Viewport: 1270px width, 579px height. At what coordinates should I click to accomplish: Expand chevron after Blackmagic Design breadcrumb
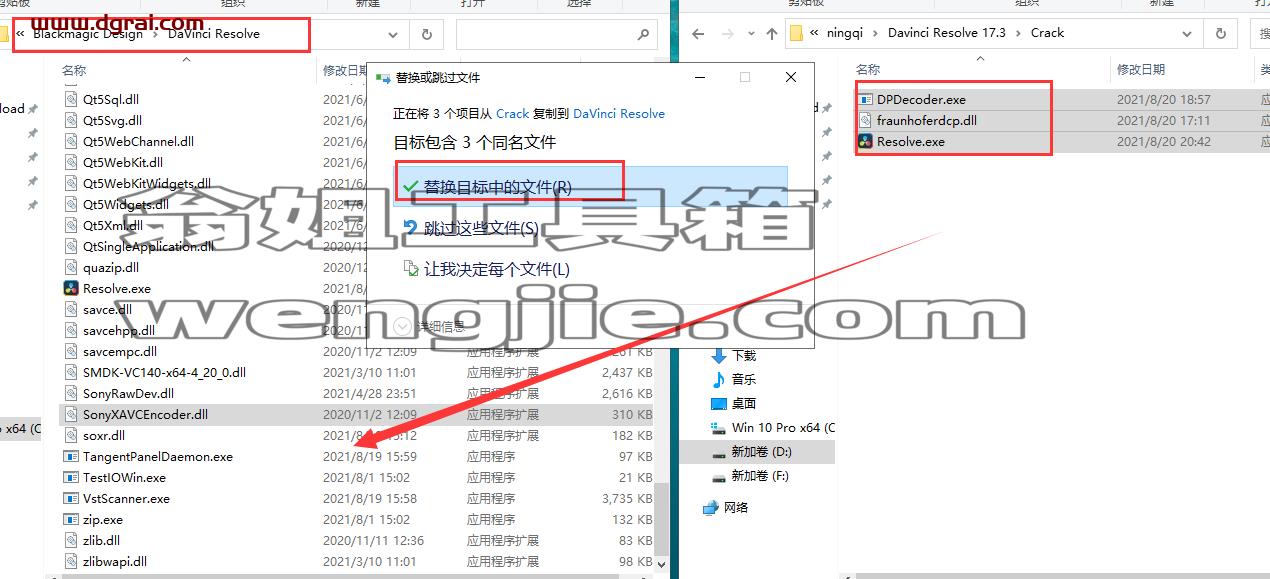coord(157,34)
